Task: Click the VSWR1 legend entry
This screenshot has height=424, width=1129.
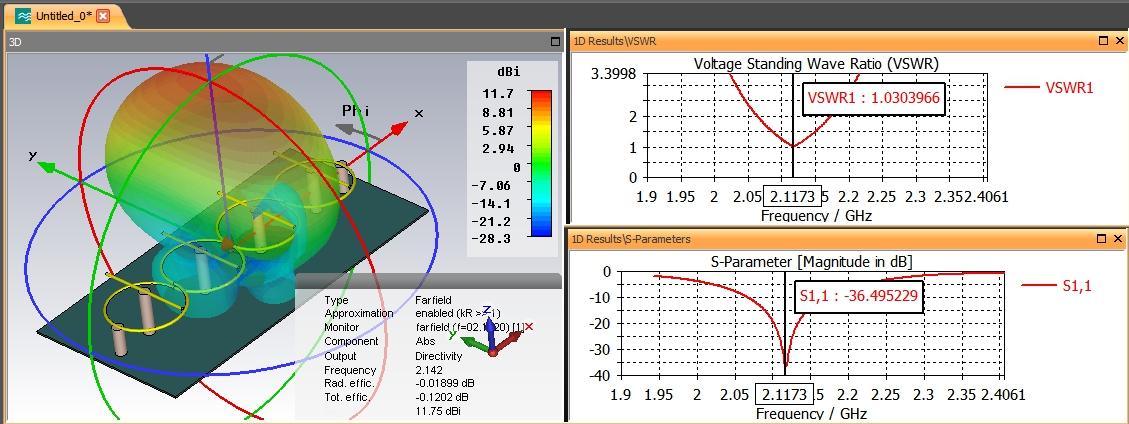Action: [1048, 87]
